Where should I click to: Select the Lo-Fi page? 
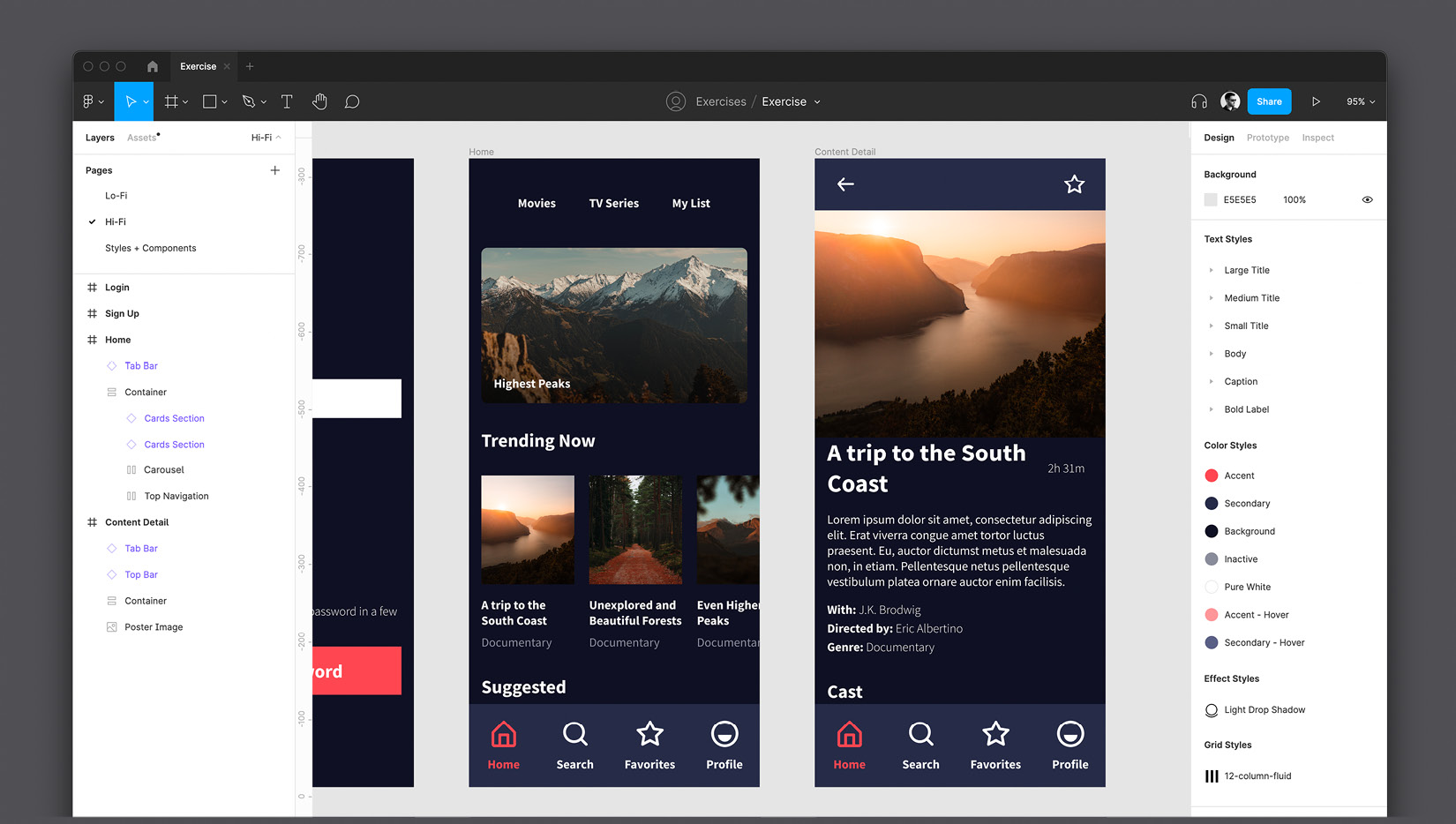point(116,196)
